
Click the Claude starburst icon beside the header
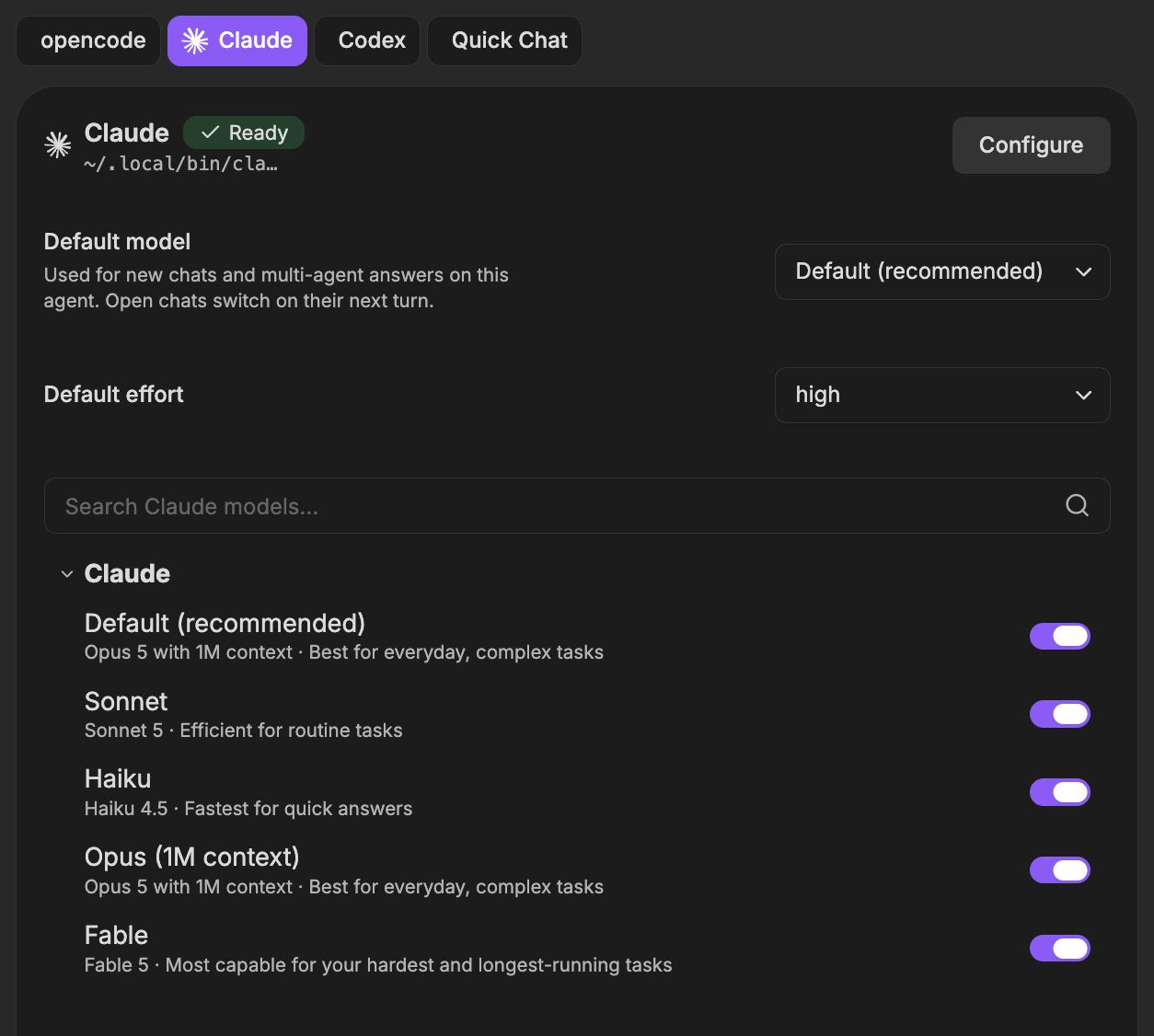58,145
